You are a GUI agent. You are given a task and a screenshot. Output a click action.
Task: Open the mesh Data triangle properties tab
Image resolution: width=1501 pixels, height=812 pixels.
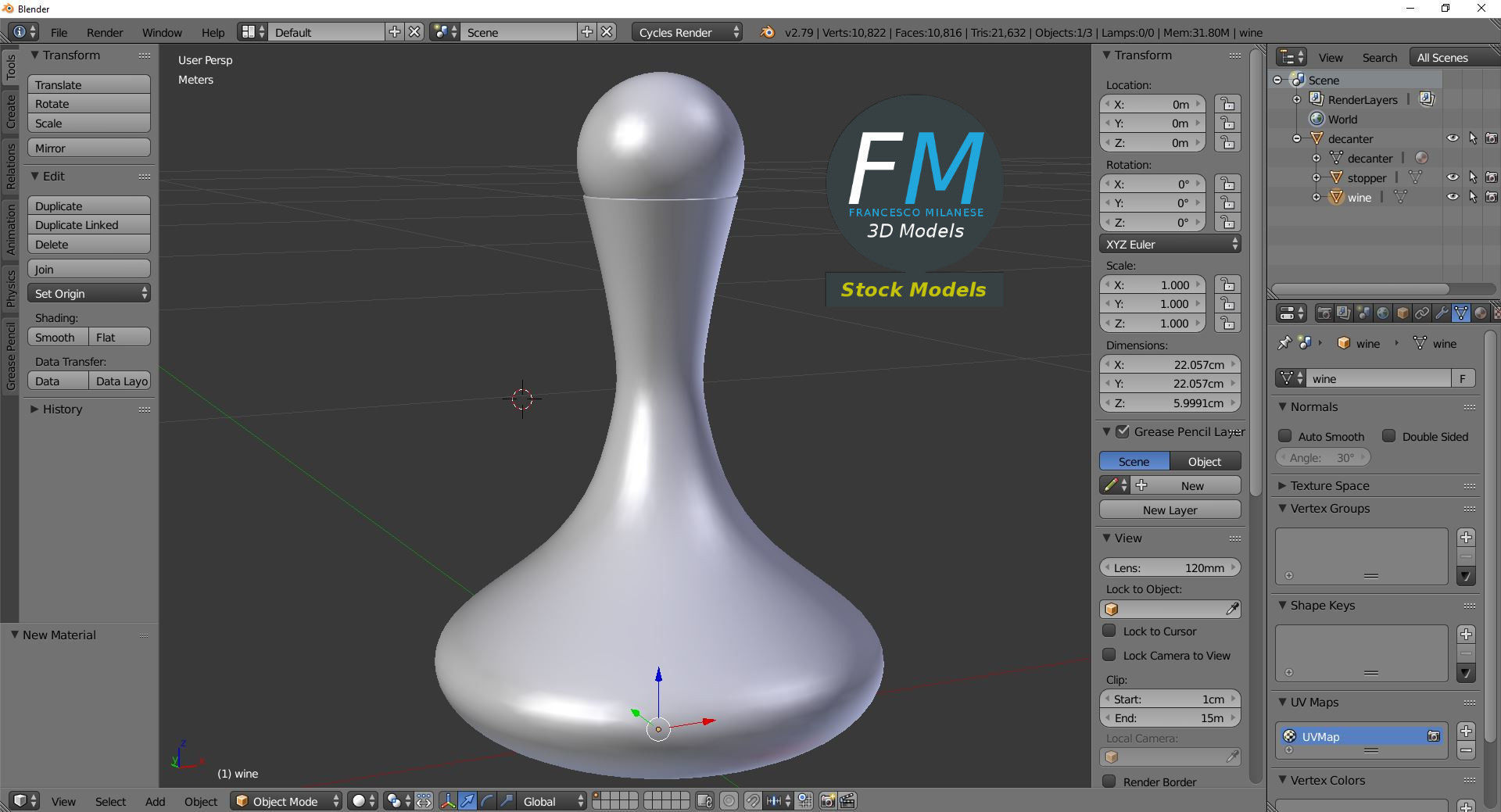point(1461,313)
